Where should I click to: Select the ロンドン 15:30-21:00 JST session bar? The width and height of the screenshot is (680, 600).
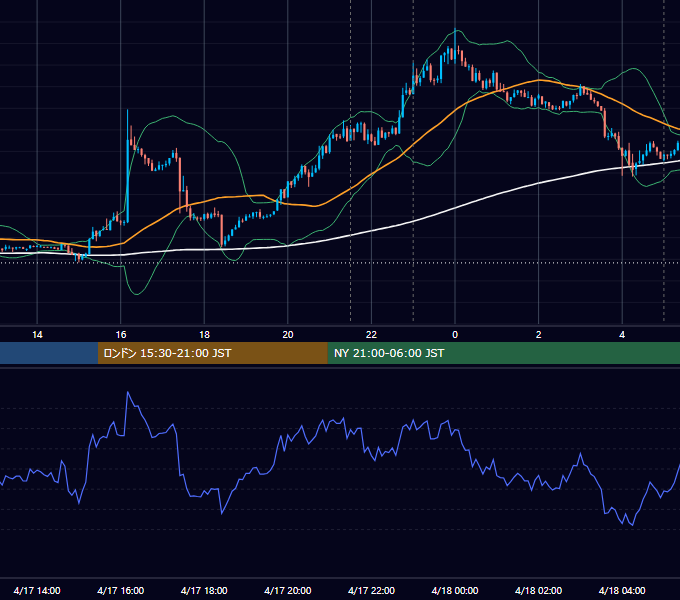coord(212,353)
